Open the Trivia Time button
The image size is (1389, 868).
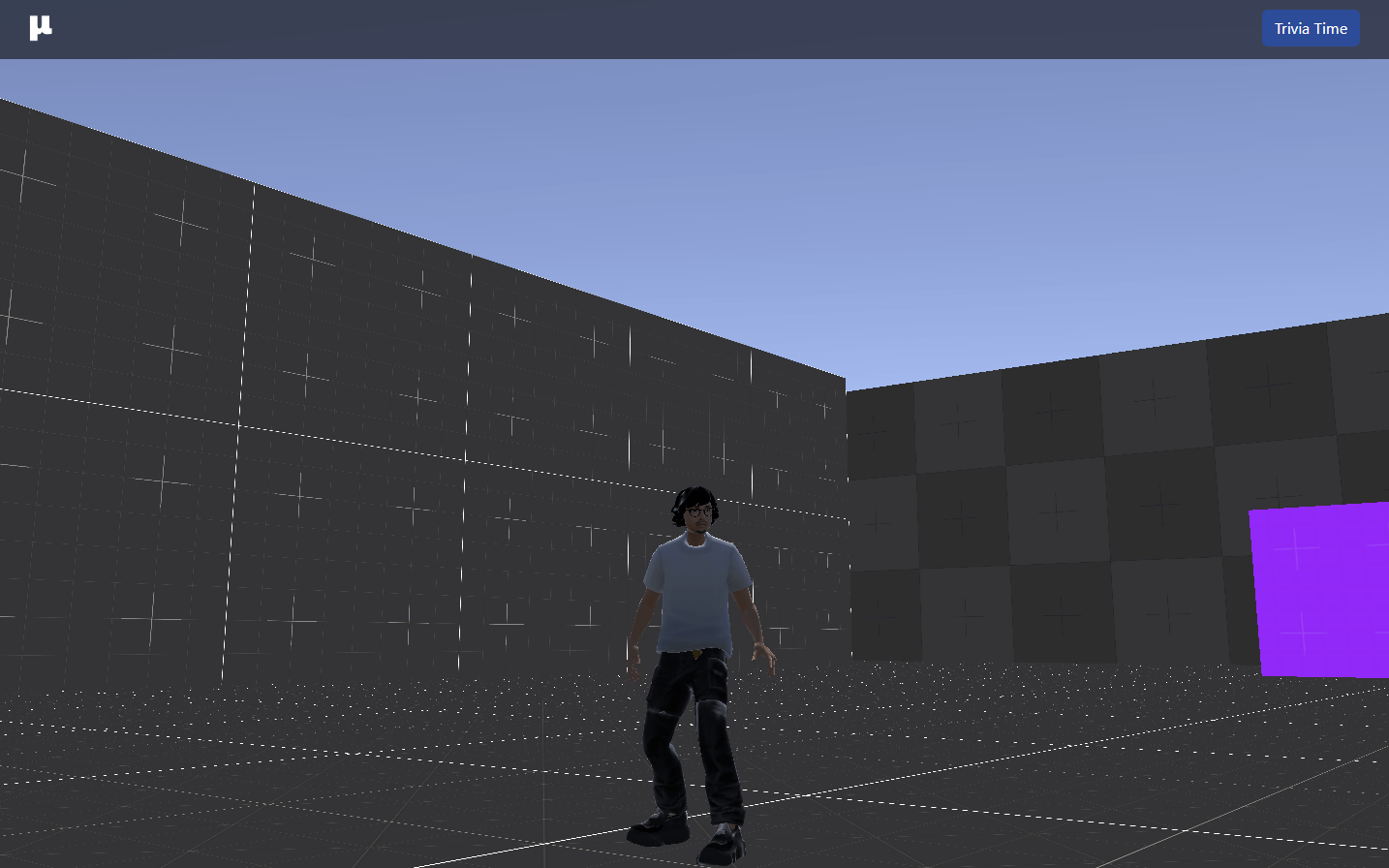[1310, 28]
